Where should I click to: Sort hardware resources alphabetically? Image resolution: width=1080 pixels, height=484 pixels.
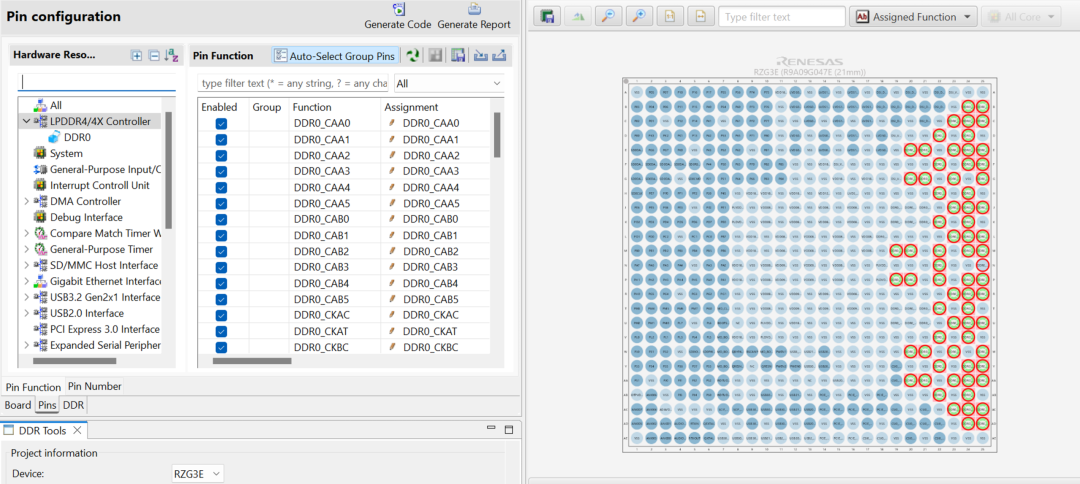(x=172, y=56)
